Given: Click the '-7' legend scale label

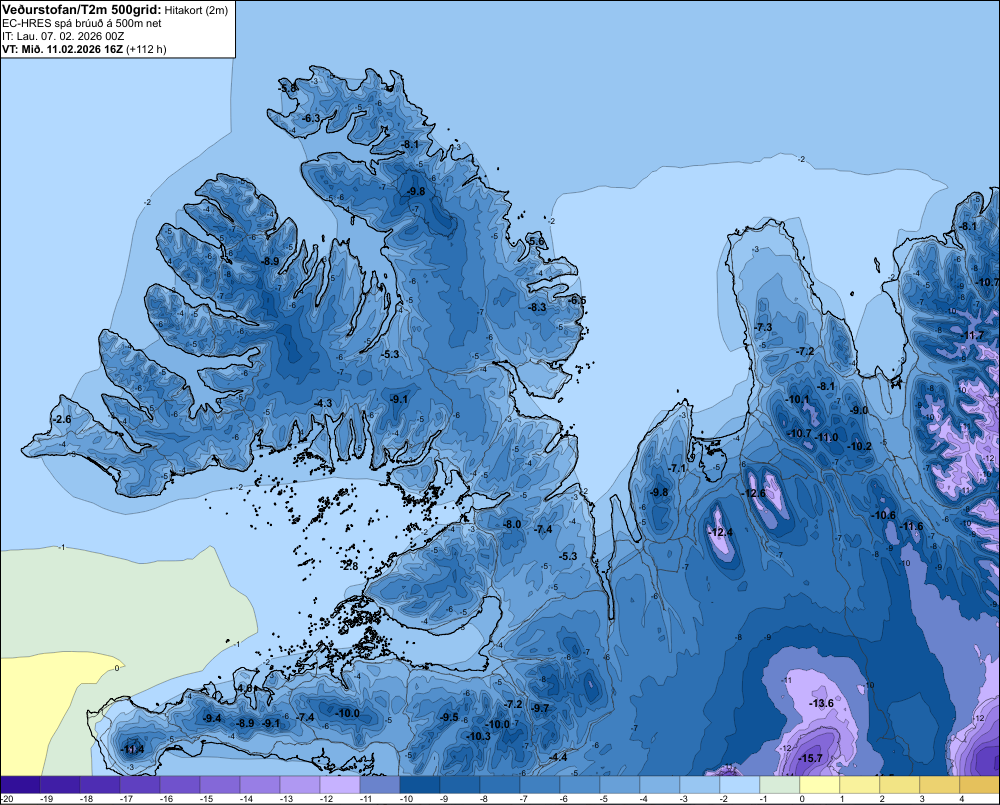Looking at the screenshot, I should 526,799.
